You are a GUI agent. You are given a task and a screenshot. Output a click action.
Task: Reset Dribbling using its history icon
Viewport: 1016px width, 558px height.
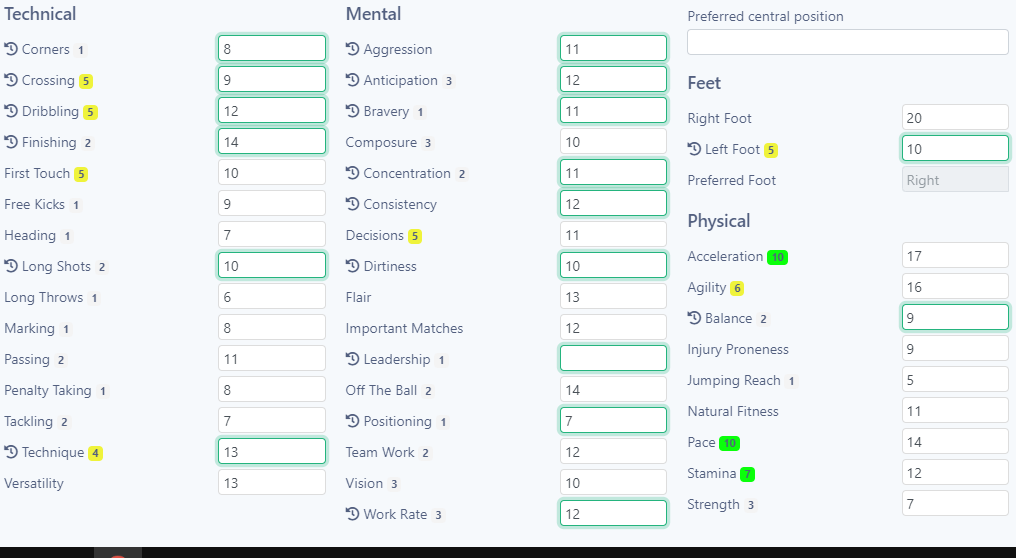[x=11, y=111]
